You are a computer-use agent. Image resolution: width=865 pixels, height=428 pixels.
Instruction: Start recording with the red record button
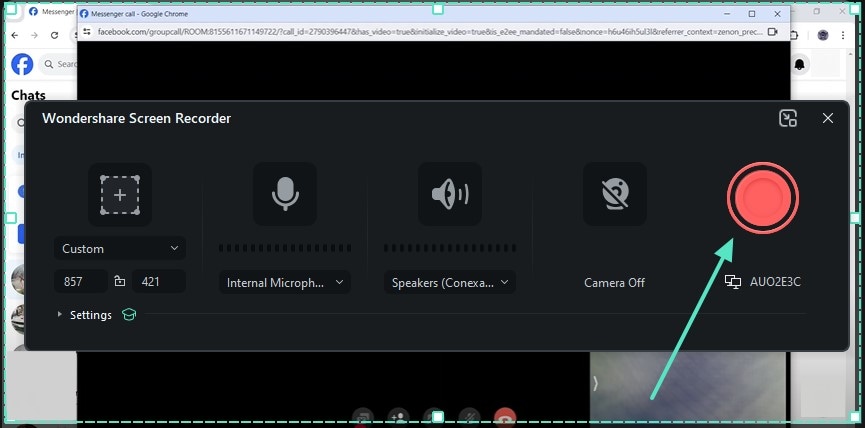[762, 197]
